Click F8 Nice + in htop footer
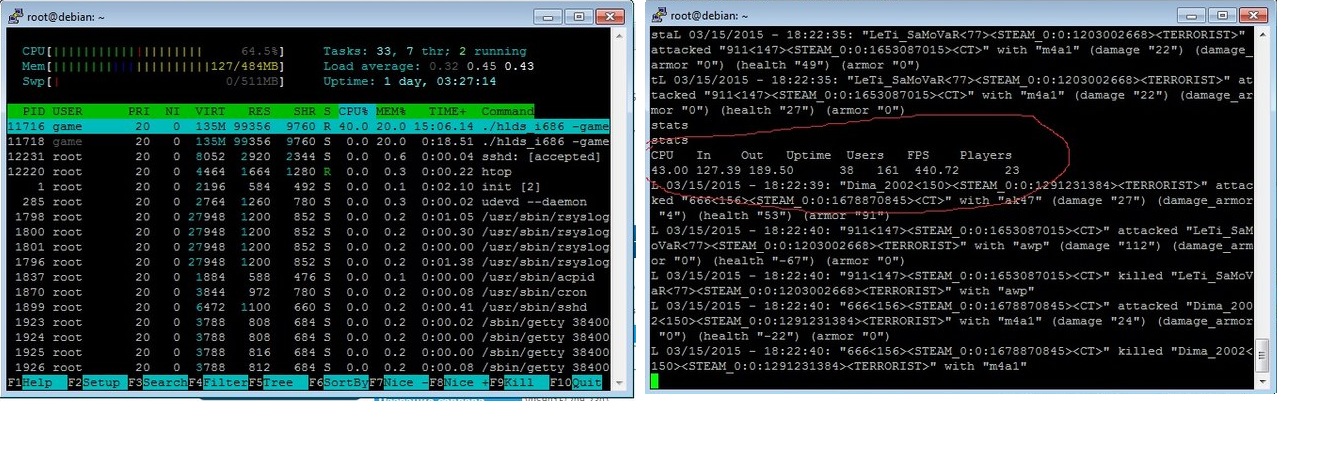 pos(458,382)
